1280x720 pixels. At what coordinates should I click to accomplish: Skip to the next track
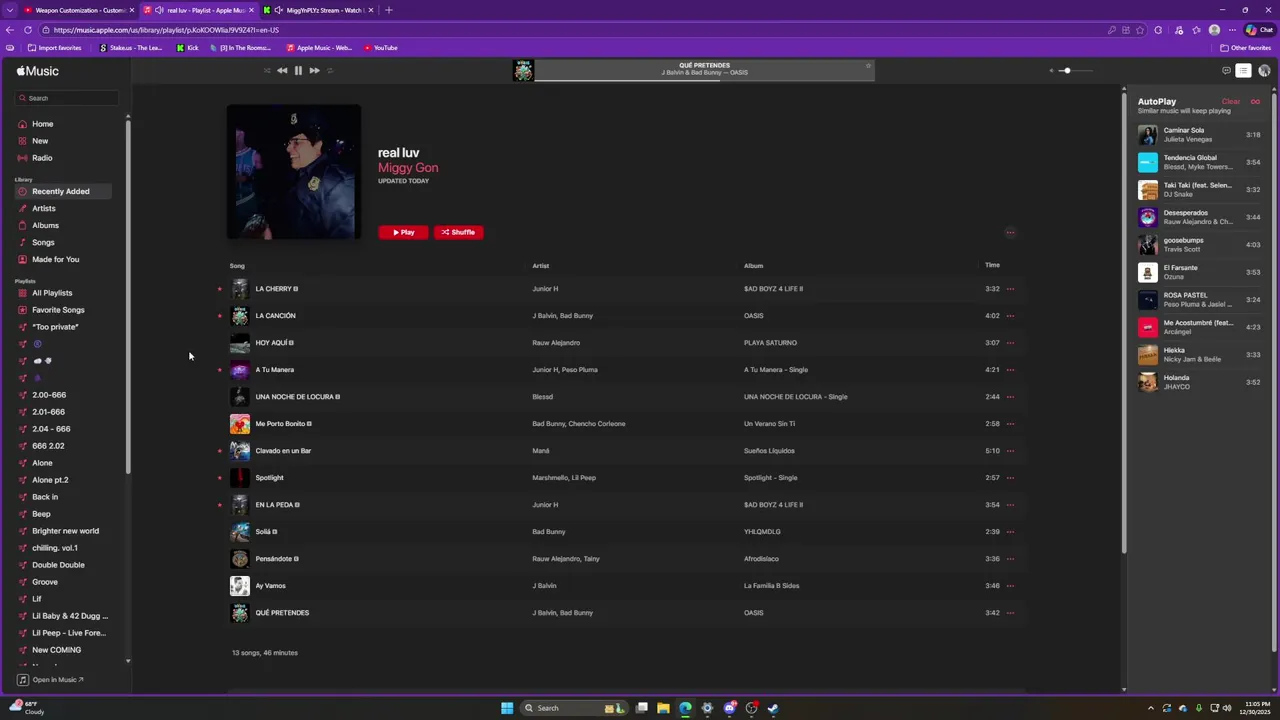coord(314,71)
